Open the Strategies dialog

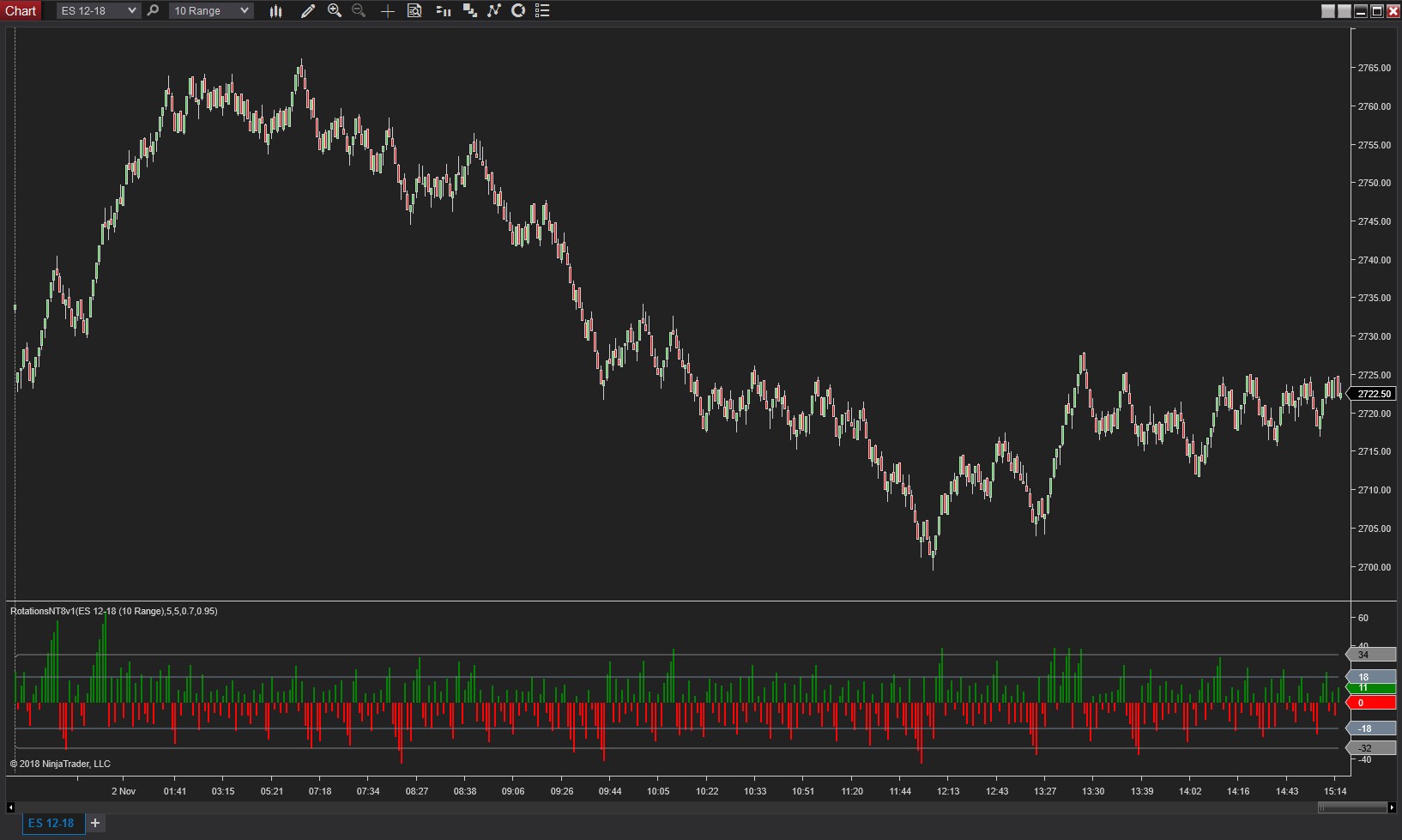coord(518,10)
